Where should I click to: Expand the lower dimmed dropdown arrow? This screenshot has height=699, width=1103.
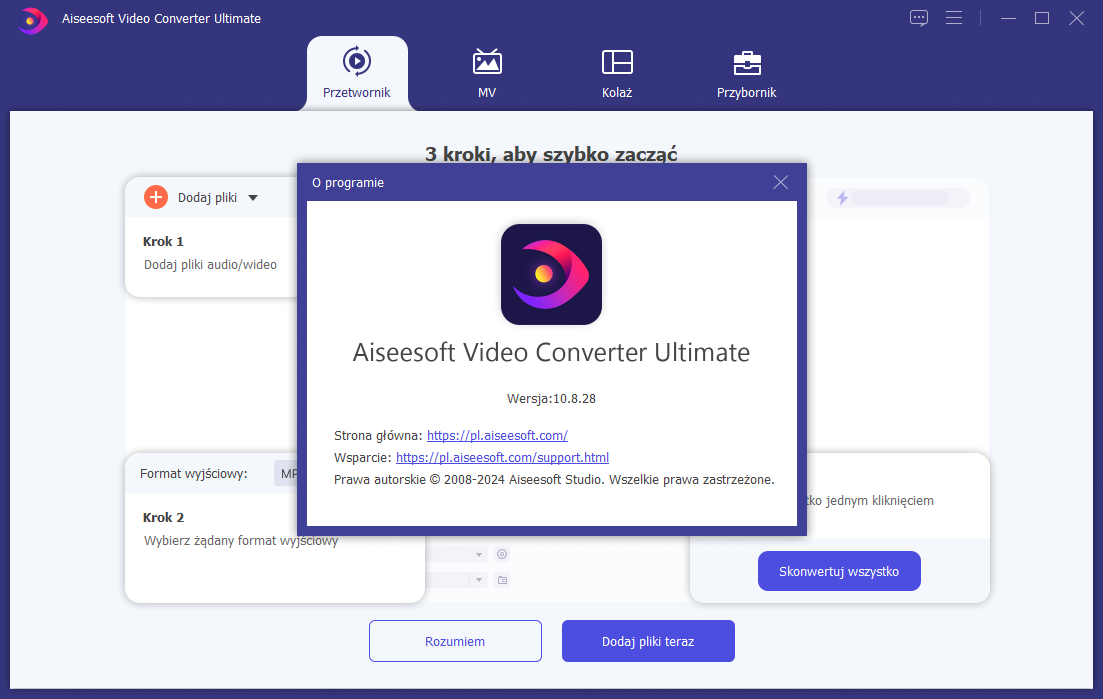click(x=478, y=580)
